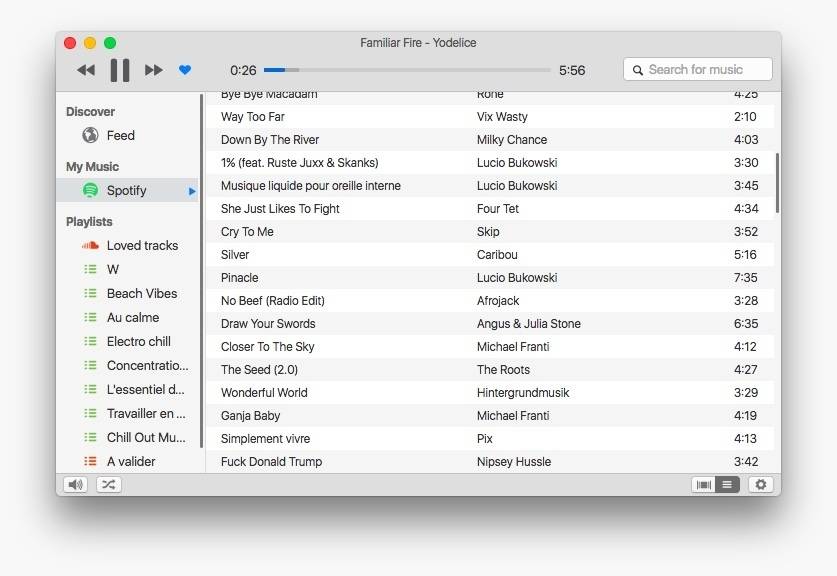
Task: Skip forward to the next track
Action: [154, 70]
